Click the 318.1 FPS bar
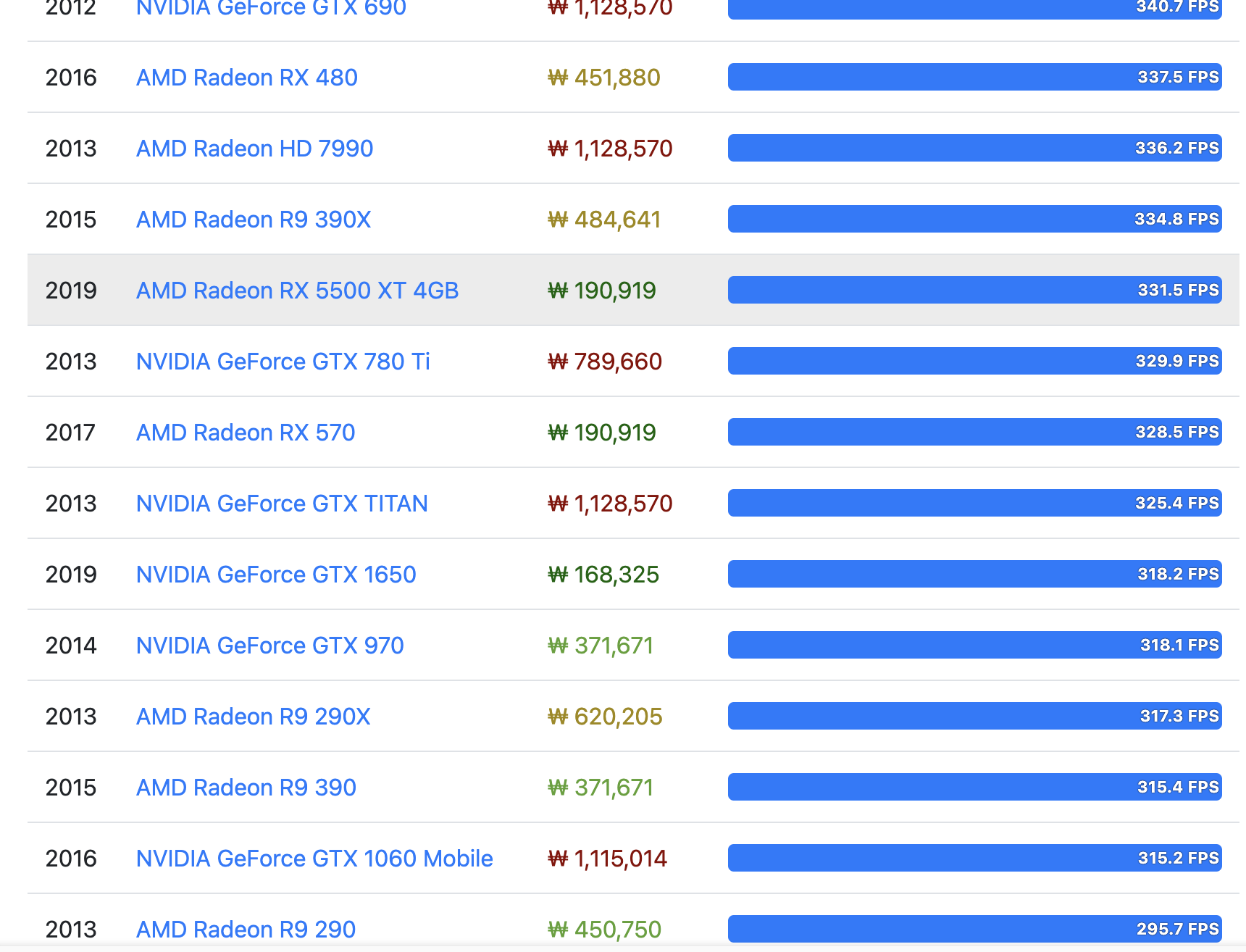The height and width of the screenshot is (952, 1246). coord(975,645)
